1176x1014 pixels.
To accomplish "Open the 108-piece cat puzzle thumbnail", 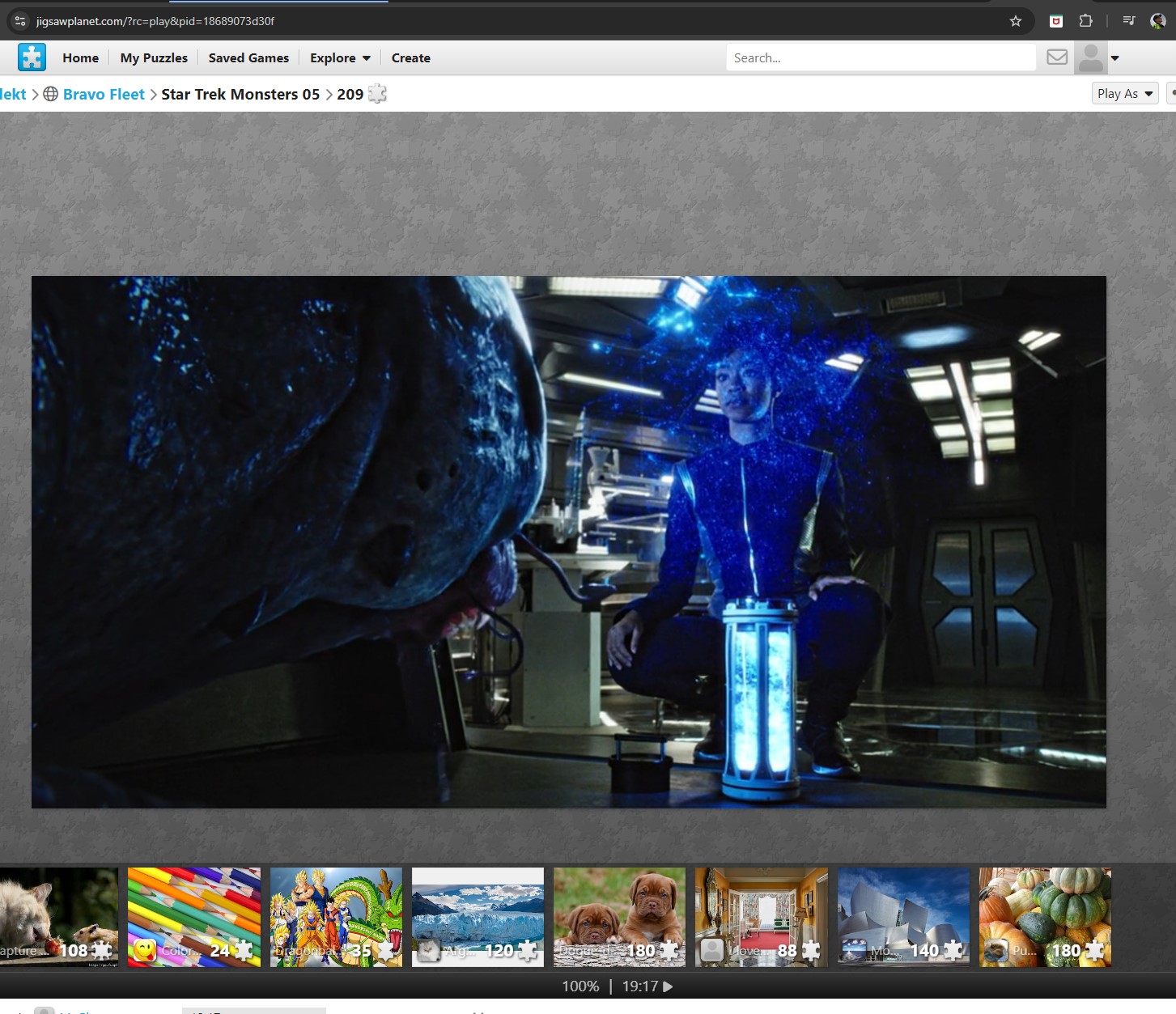I will (x=59, y=917).
